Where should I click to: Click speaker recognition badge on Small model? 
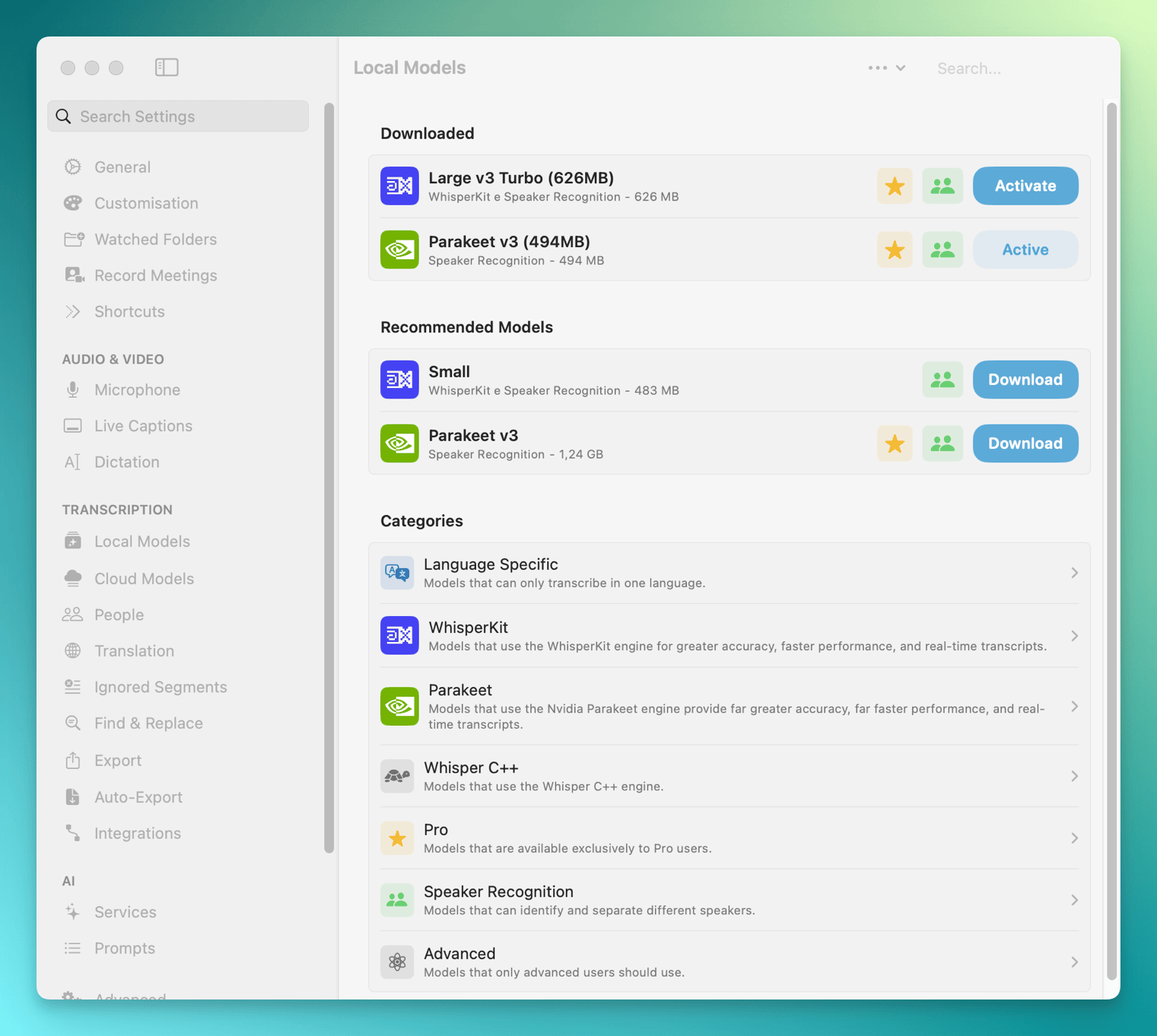pos(942,380)
